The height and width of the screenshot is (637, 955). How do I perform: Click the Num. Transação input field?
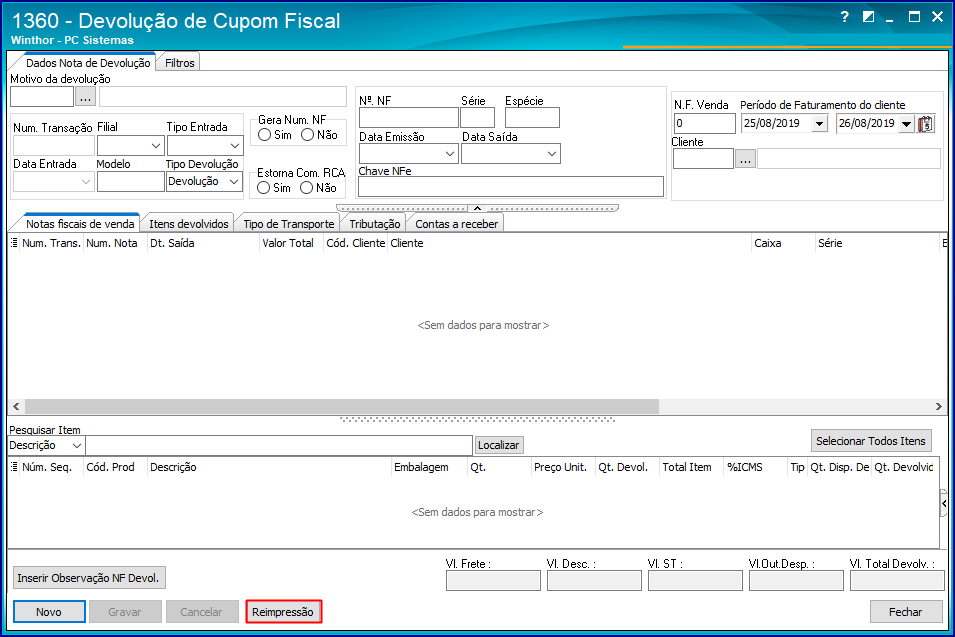pos(54,146)
